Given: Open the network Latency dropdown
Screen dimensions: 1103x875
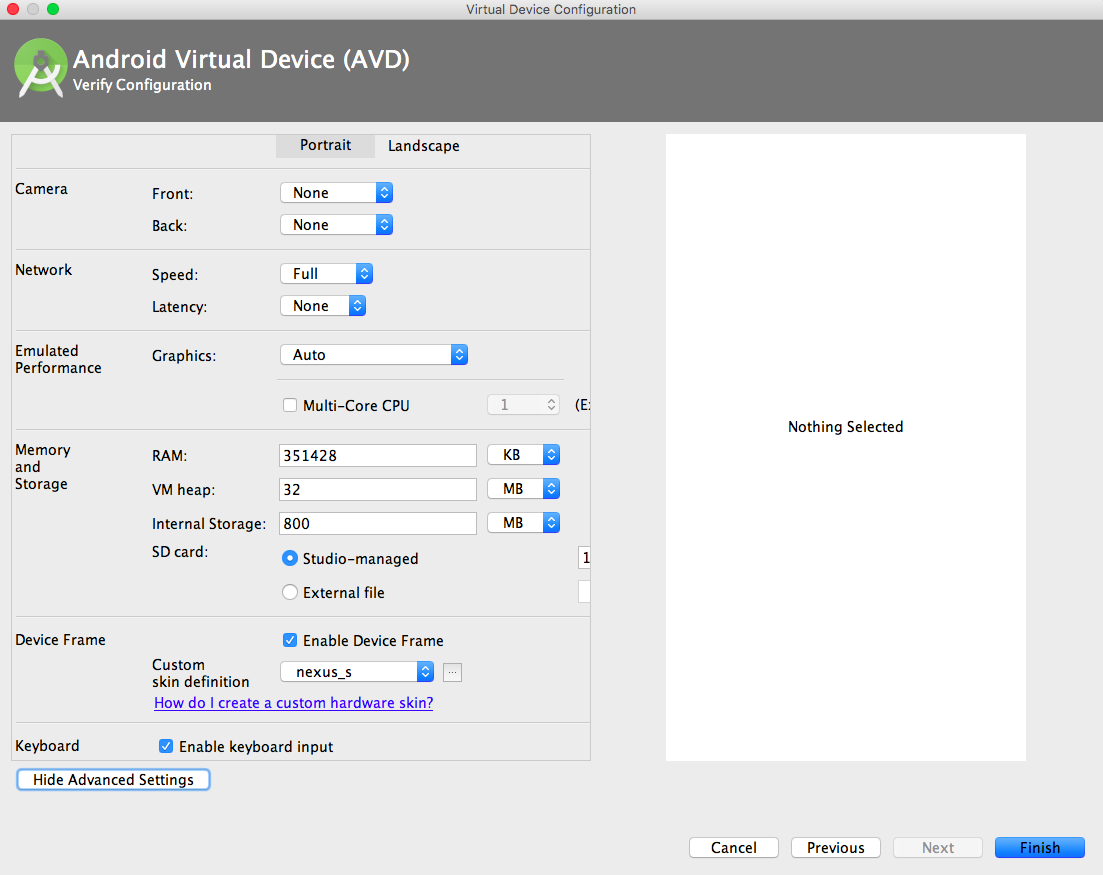Looking at the screenshot, I should click(x=322, y=305).
